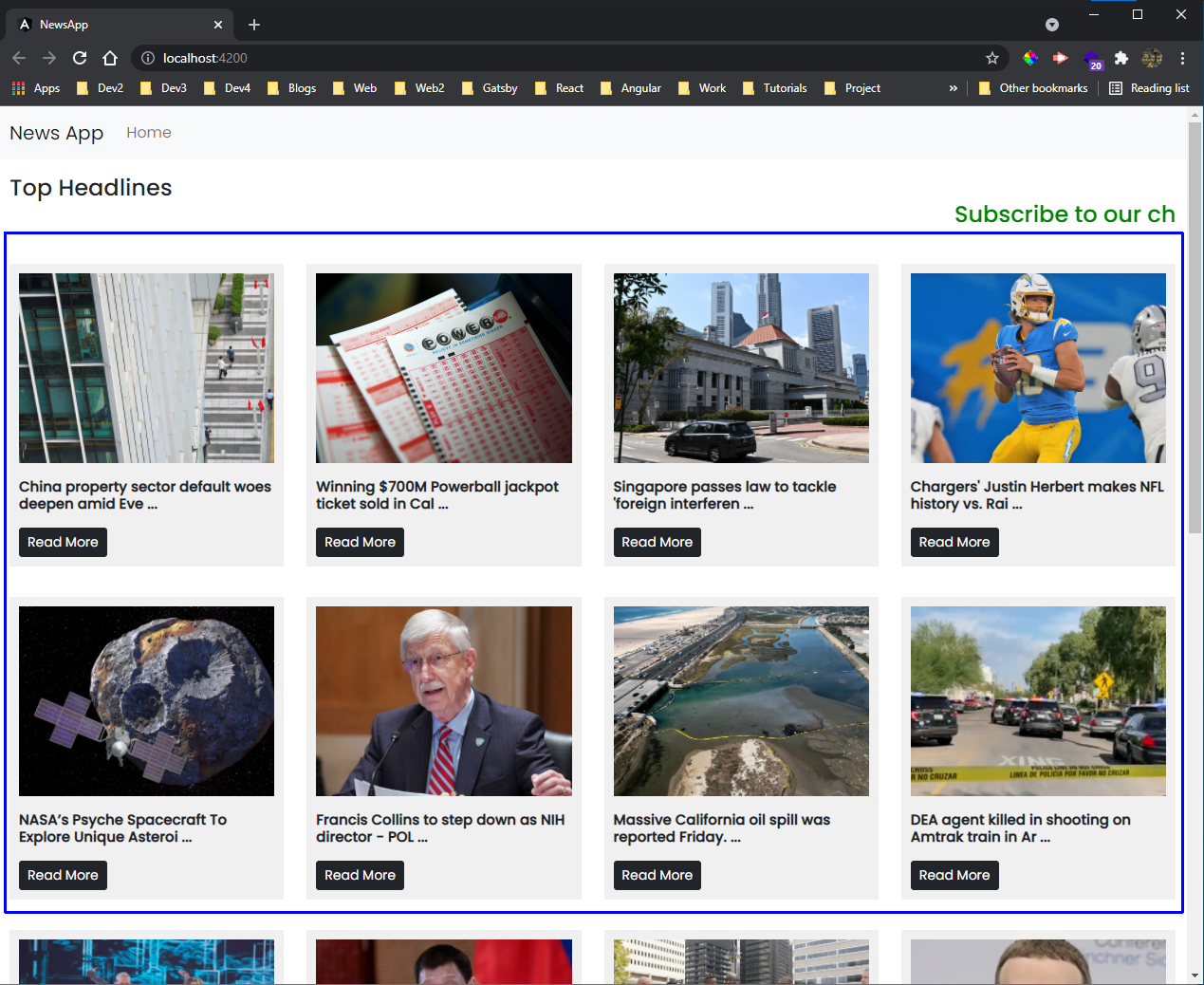The image size is (1204, 985).
Task: Click the Francis Collins photo
Action: [x=444, y=701]
